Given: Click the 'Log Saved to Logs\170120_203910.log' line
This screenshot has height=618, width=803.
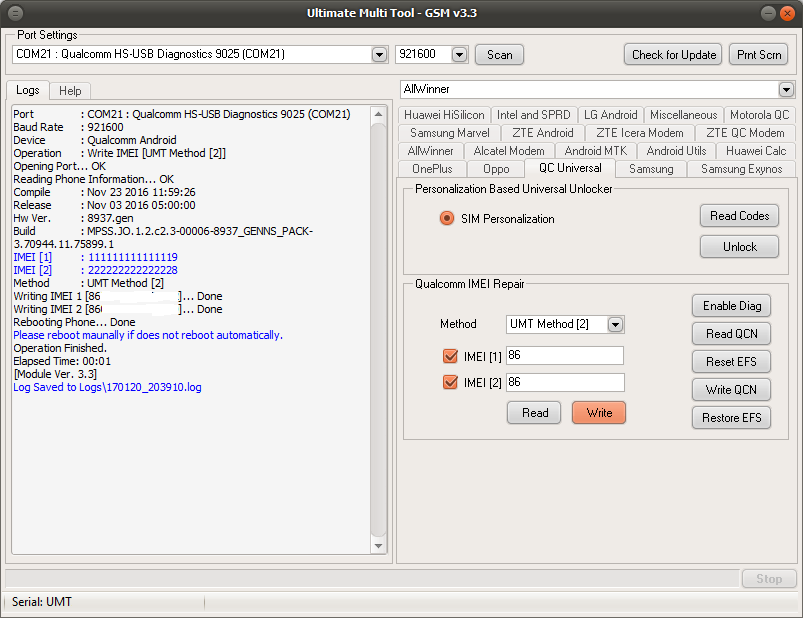Looking at the screenshot, I should 107,388.
